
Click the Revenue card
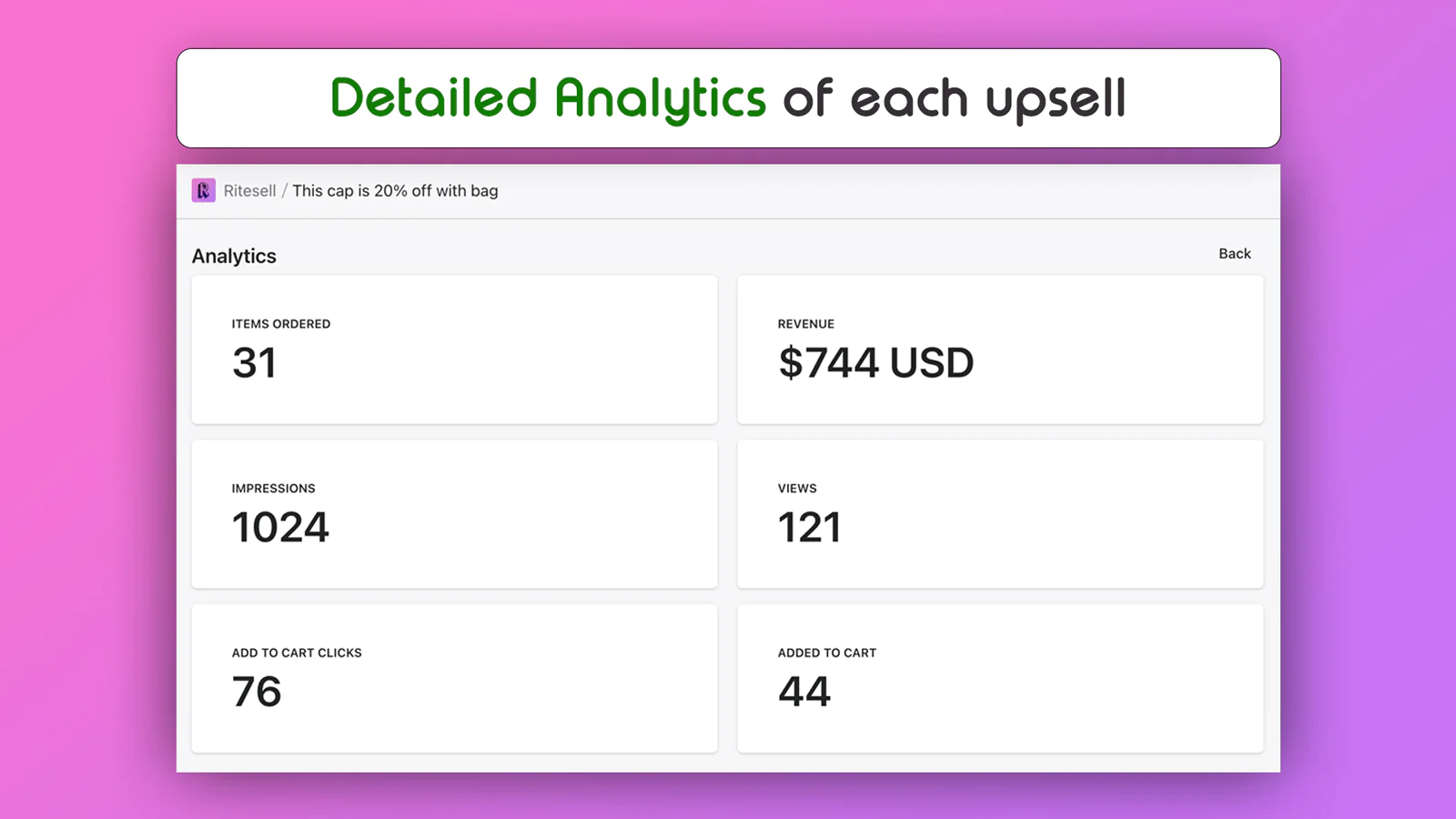(1000, 349)
